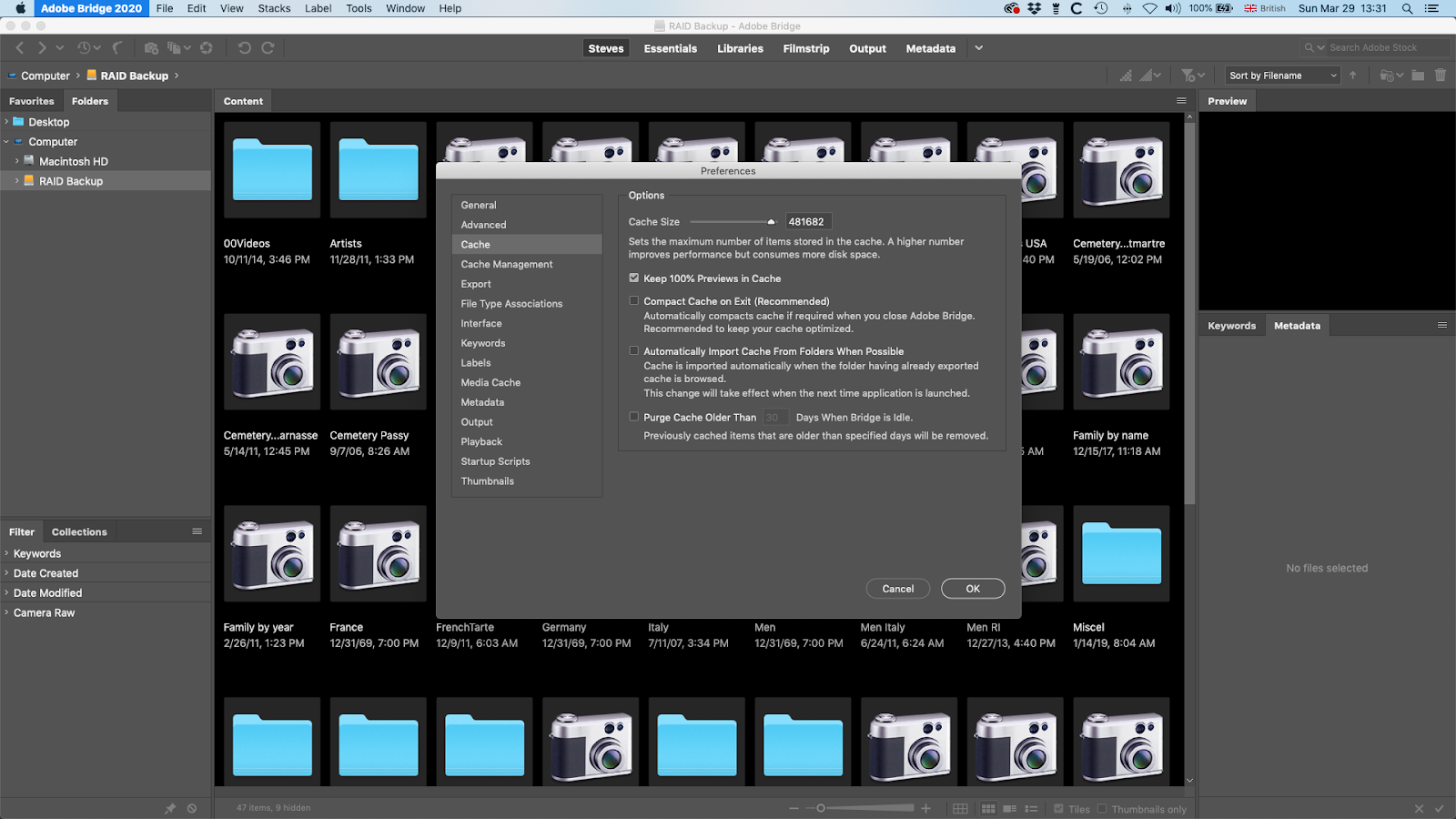Click the boomerang return-to-app icon
This screenshot has width=1456, height=819.
pyautogui.click(x=117, y=48)
